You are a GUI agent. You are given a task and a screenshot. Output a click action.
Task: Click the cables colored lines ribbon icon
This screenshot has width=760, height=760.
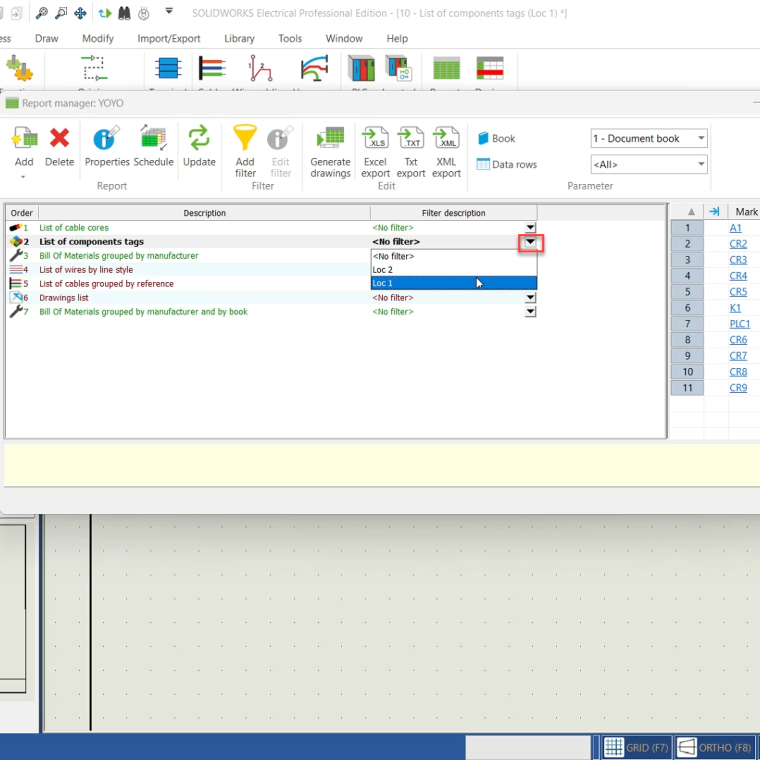[x=212, y=68]
